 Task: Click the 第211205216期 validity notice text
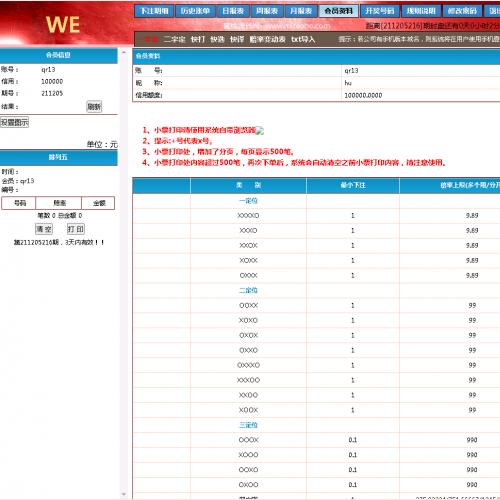(59, 242)
